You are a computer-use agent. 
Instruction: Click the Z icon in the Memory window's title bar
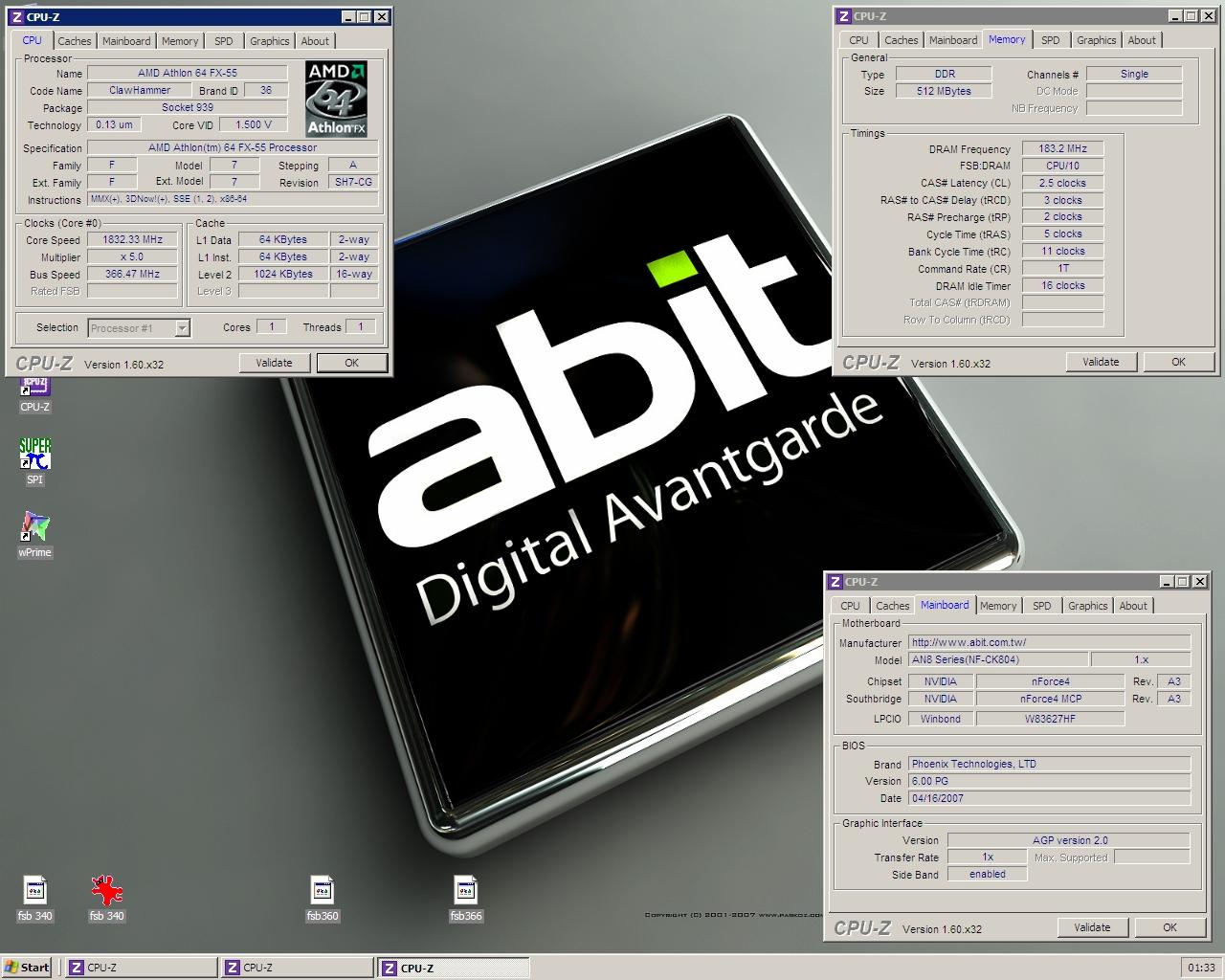tap(844, 15)
